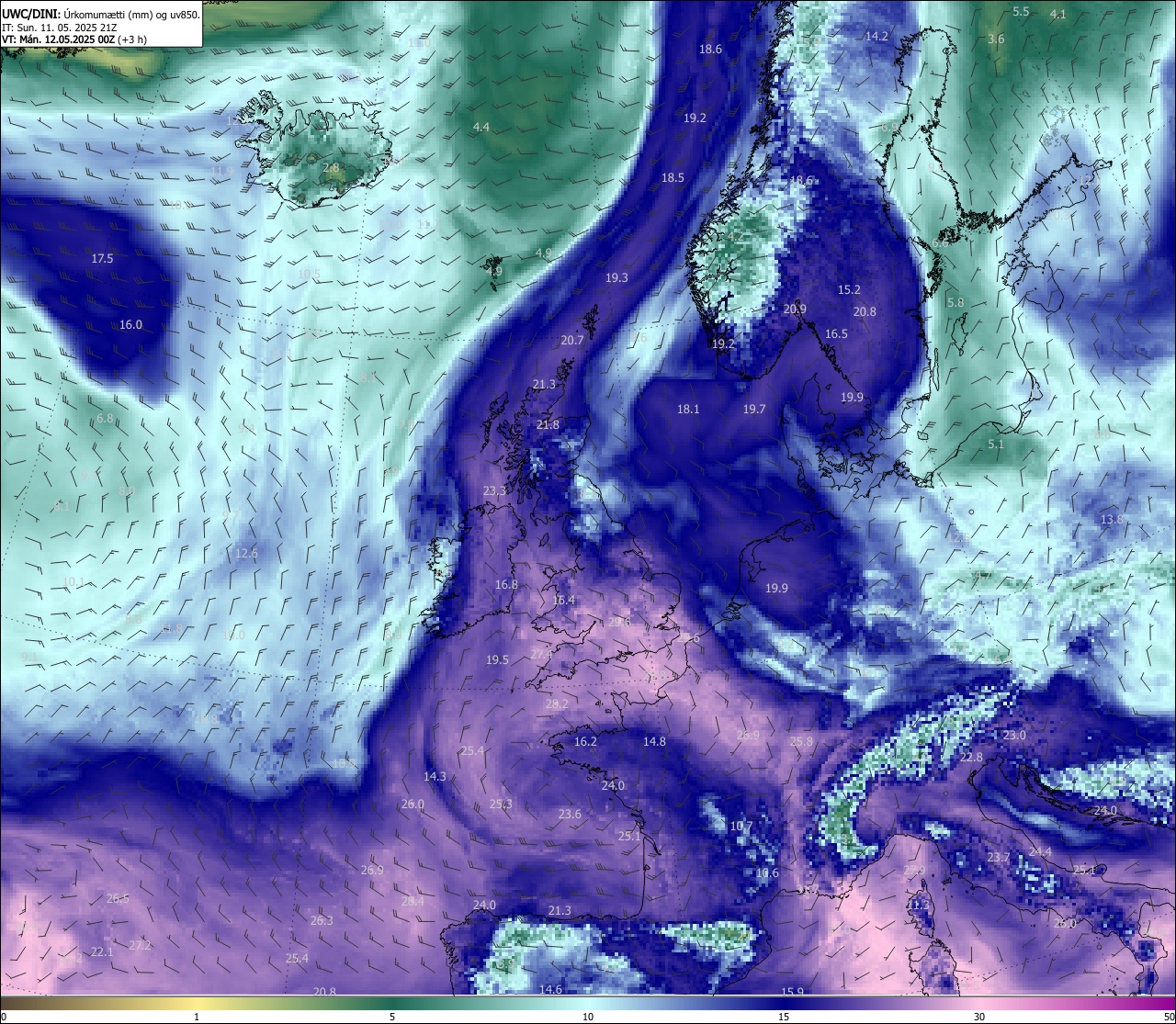Click the 17.5 value over the western Atlantic
The height and width of the screenshot is (1024, 1176).
click(x=102, y=259)
